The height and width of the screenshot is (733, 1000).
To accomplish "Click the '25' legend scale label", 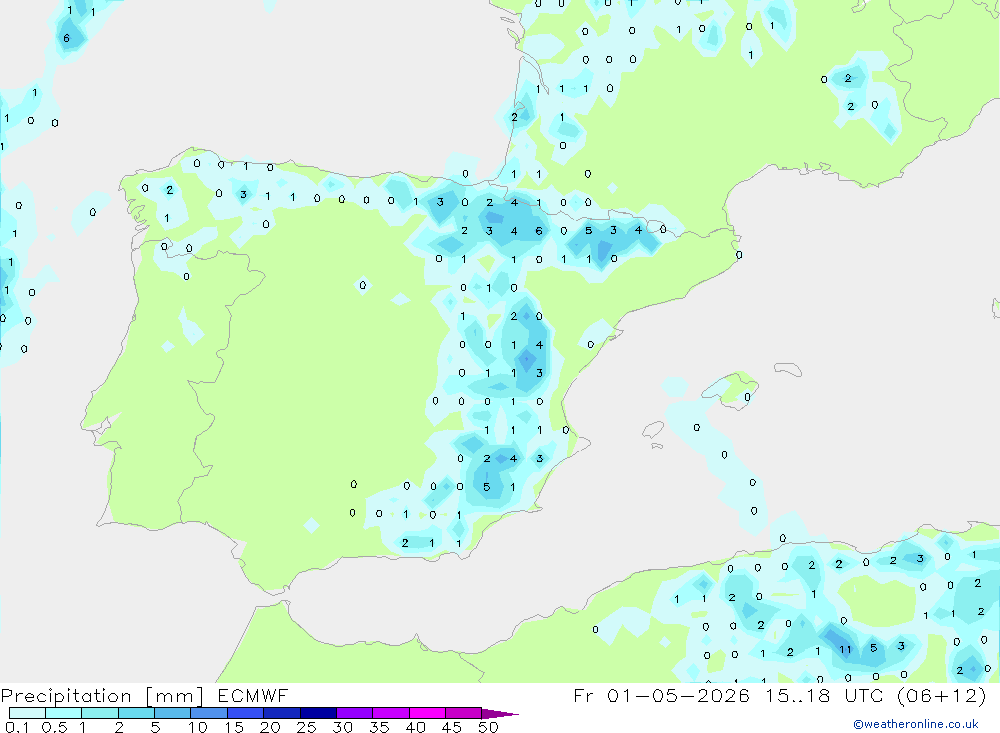I will point(307,727).
